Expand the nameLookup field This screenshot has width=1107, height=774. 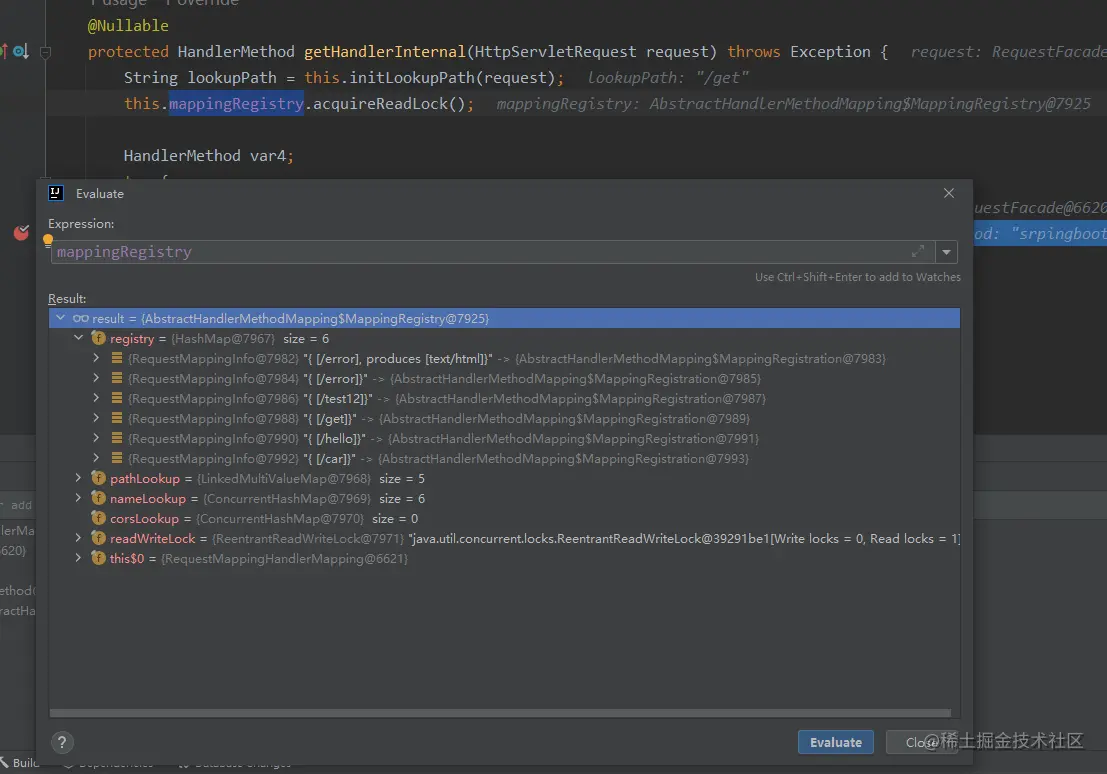(78, 498)
